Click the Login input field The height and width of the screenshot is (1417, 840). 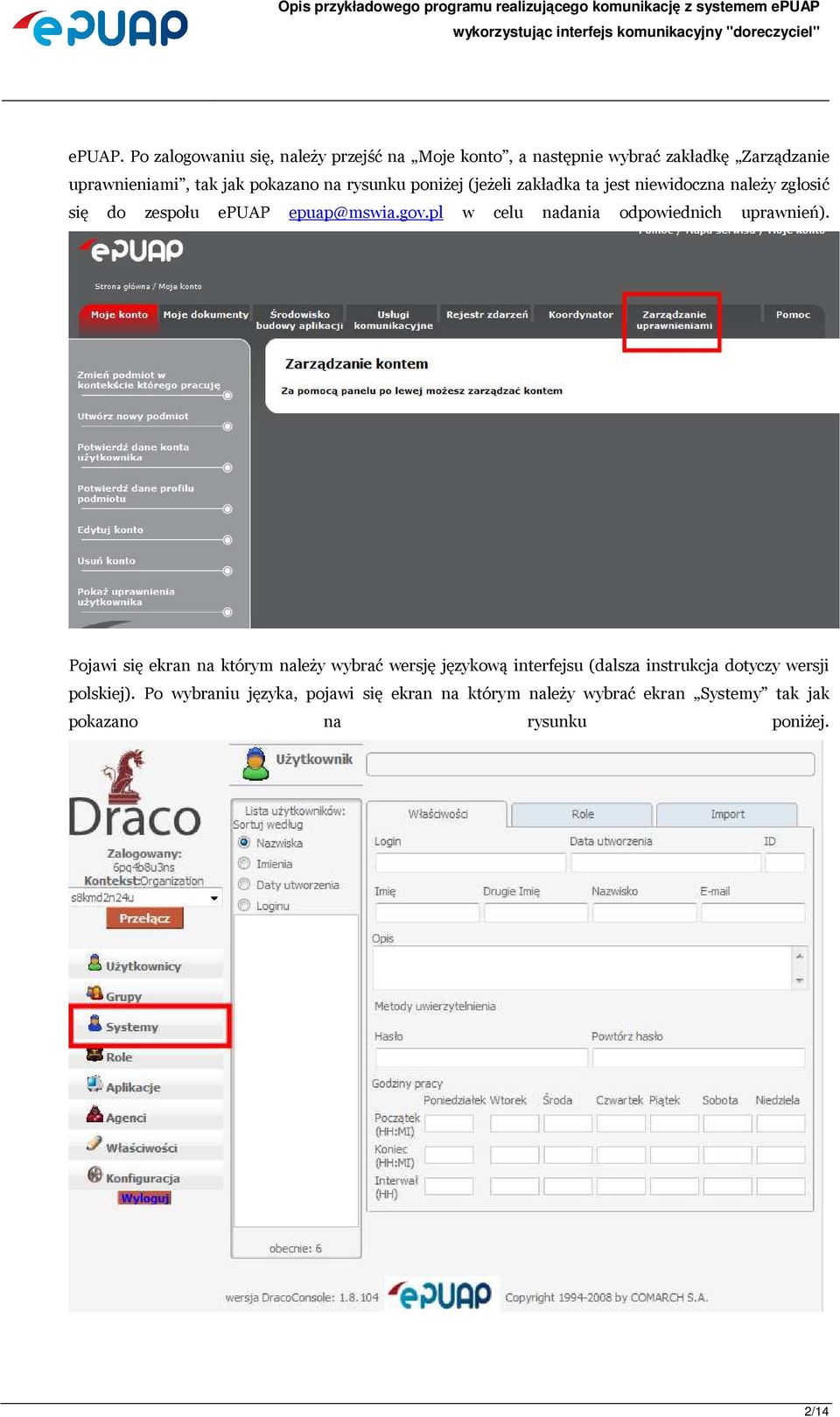pos(471,862)
